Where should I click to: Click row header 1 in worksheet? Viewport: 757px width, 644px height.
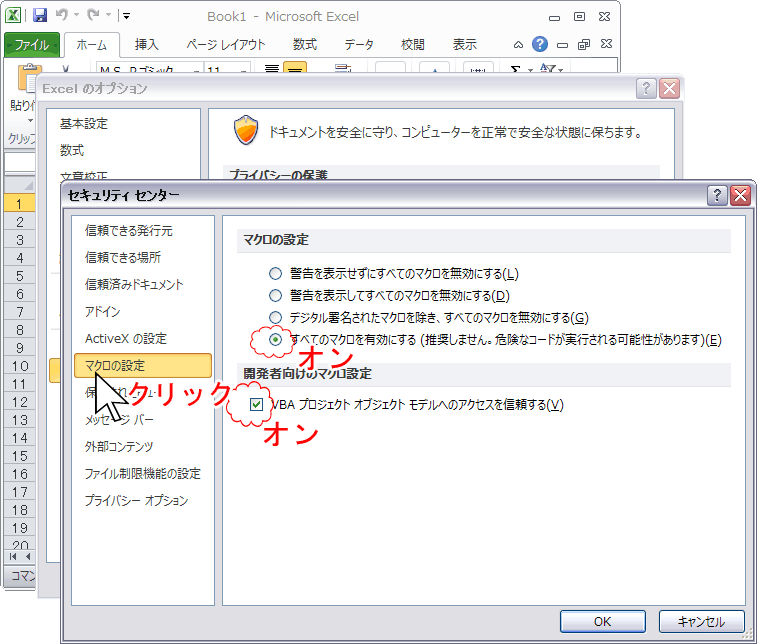(x=19, y=204)
